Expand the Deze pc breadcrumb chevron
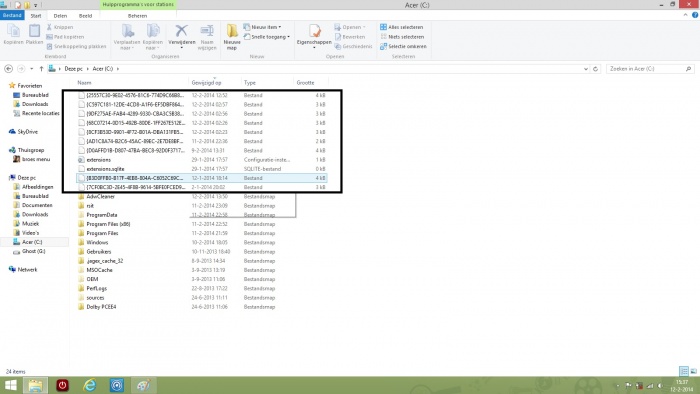The width and height of the screenshot is (700, 394). pyautogui.click(x=87, y=69)
